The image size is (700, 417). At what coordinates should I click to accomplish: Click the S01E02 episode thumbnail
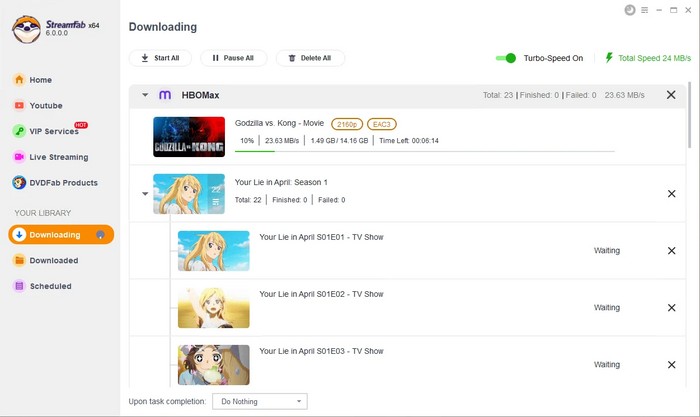(x=214, y=308)
